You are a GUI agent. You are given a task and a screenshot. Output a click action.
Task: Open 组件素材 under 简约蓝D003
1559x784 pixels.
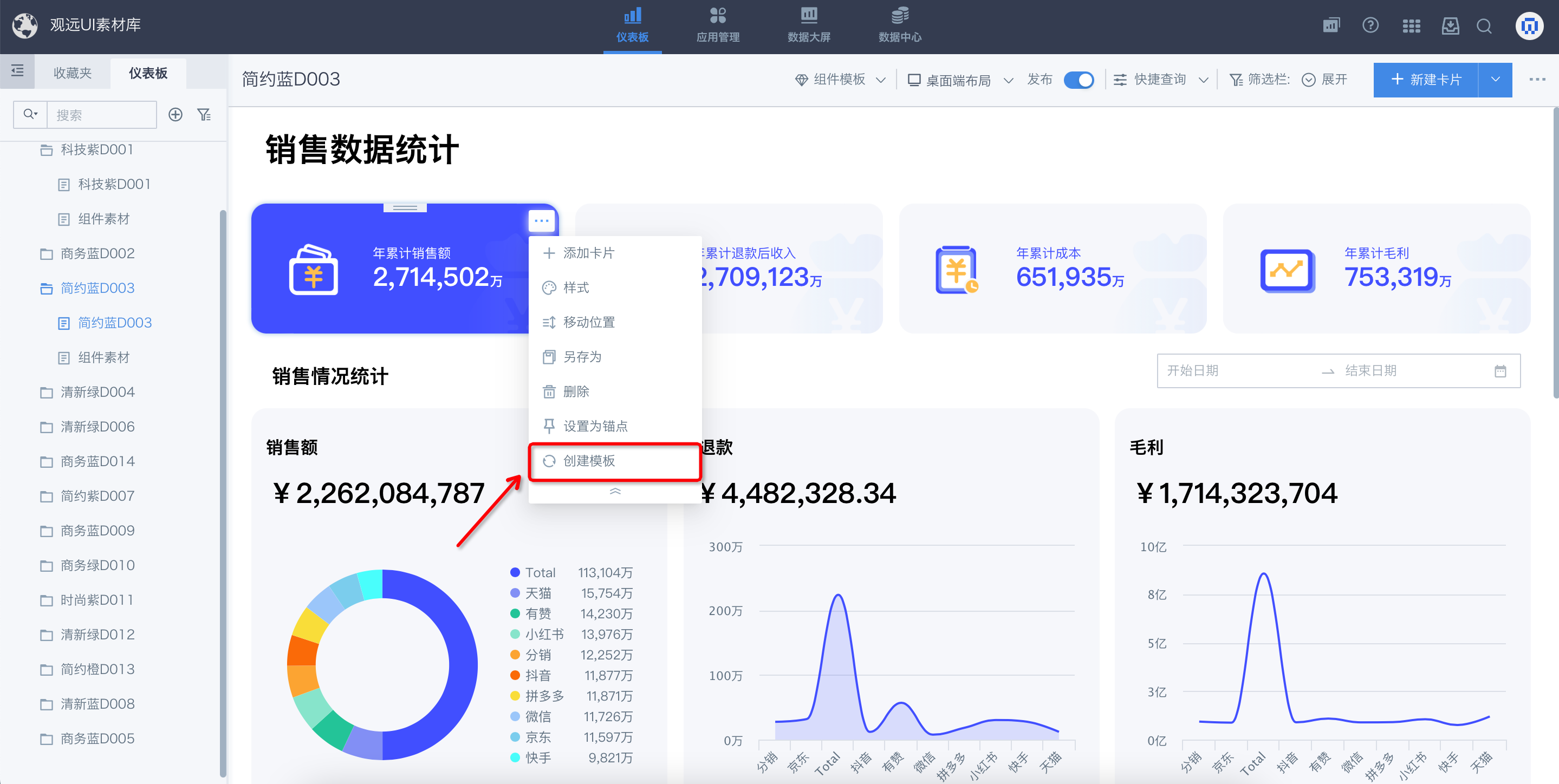point(94,357)
